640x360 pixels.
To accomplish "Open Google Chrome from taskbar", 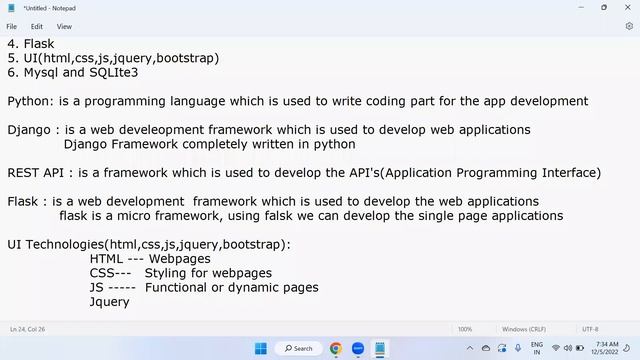I will 336,349.
